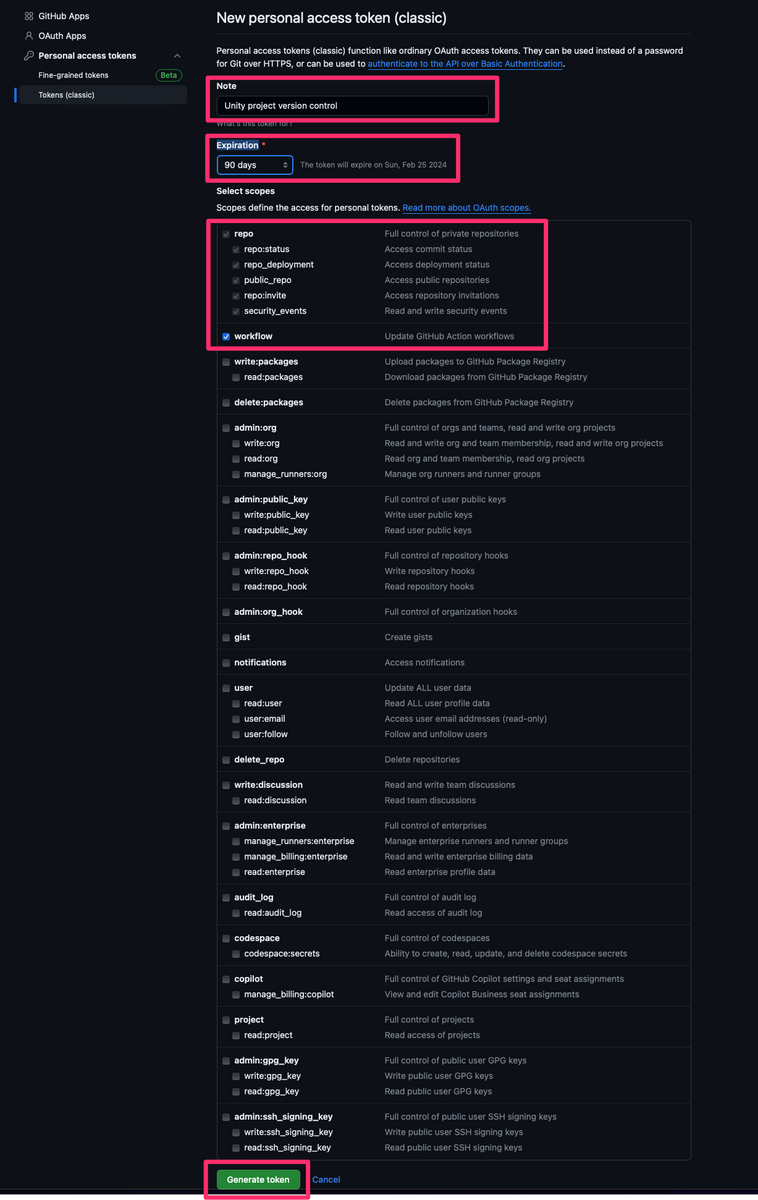The height and width of the screenshot is (1200, 758).
Task: Open Fine-grained tokens page
Action: pyautogui.click(x=73, y=75)
